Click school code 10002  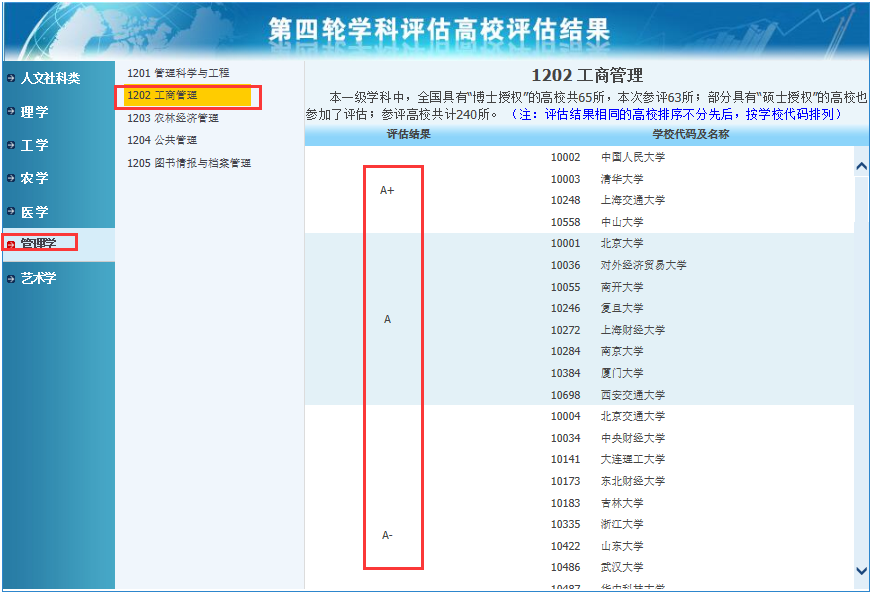coord(565,158)
